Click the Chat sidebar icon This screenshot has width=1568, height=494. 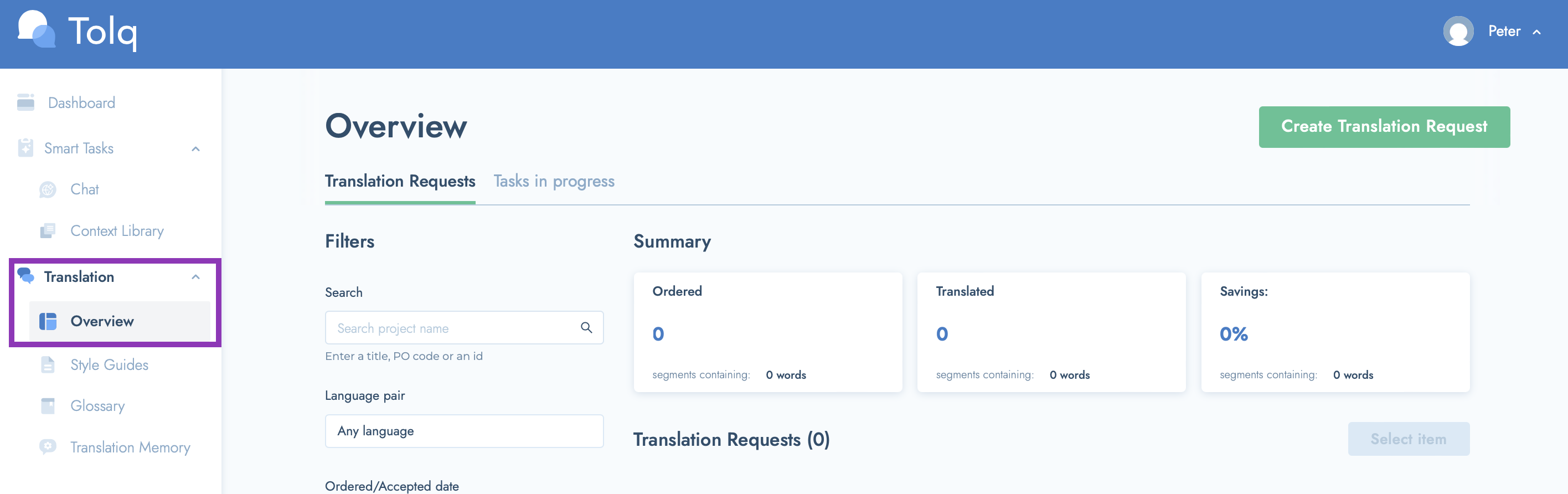point(48,189)
